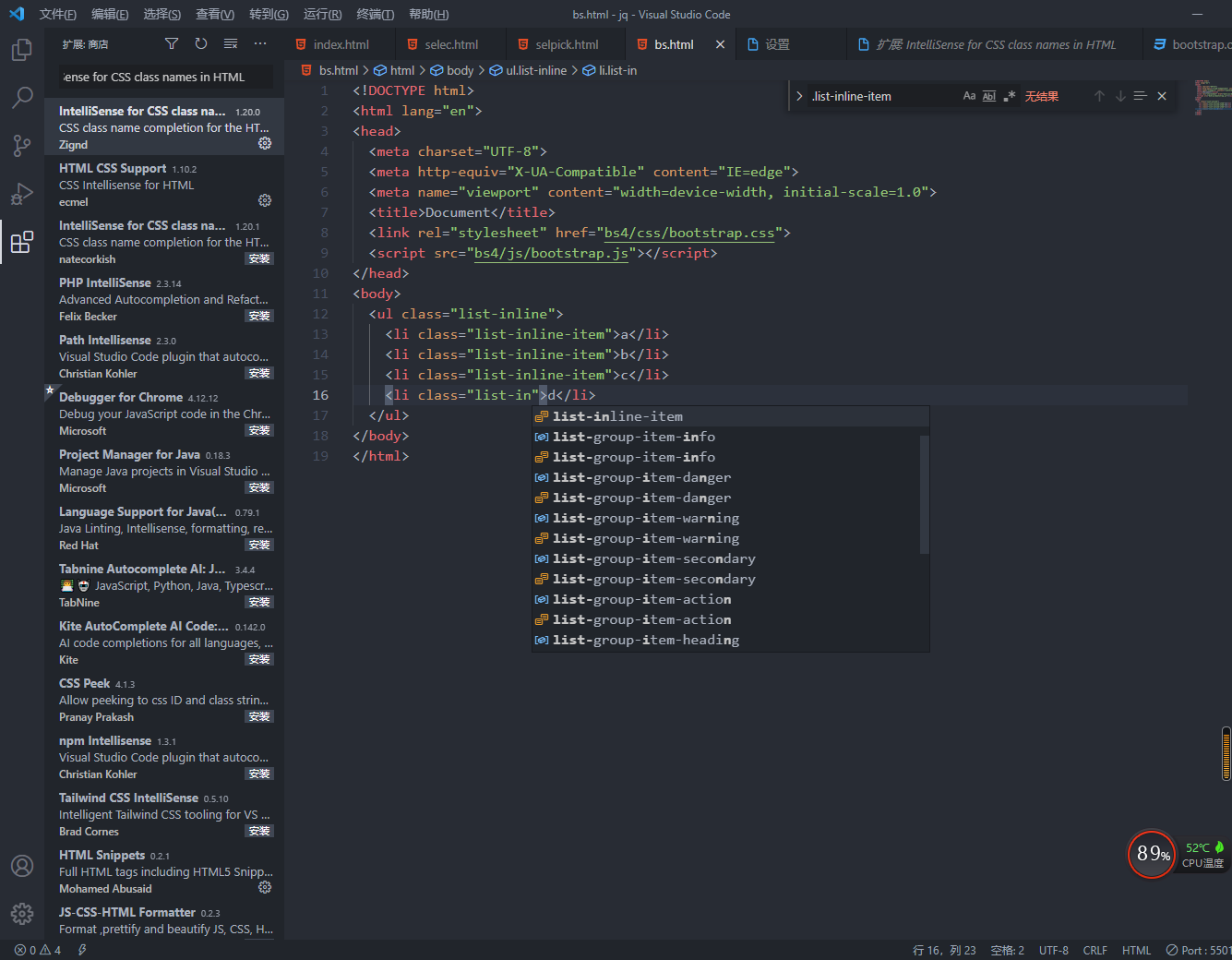Screen dimensions: 1232x960
Task: Change line ending via CRLF status item
Action: [1095, 950]
